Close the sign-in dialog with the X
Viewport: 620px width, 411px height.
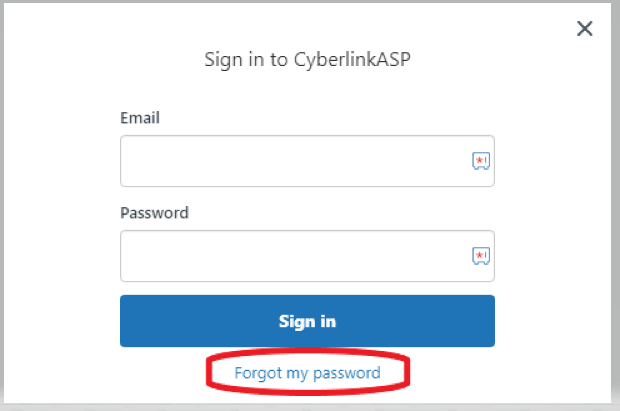tap(584, 28)
